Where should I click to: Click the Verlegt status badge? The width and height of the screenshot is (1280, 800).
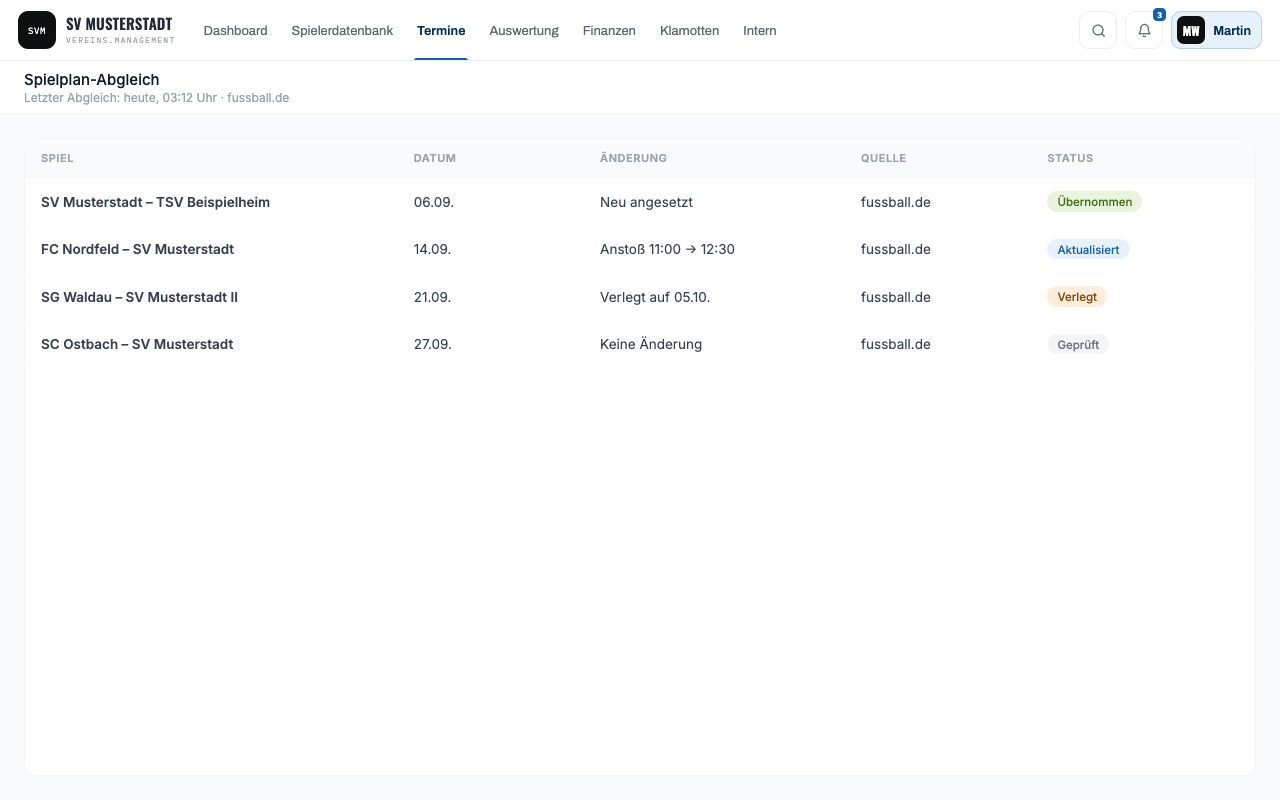coord(1077,297)
